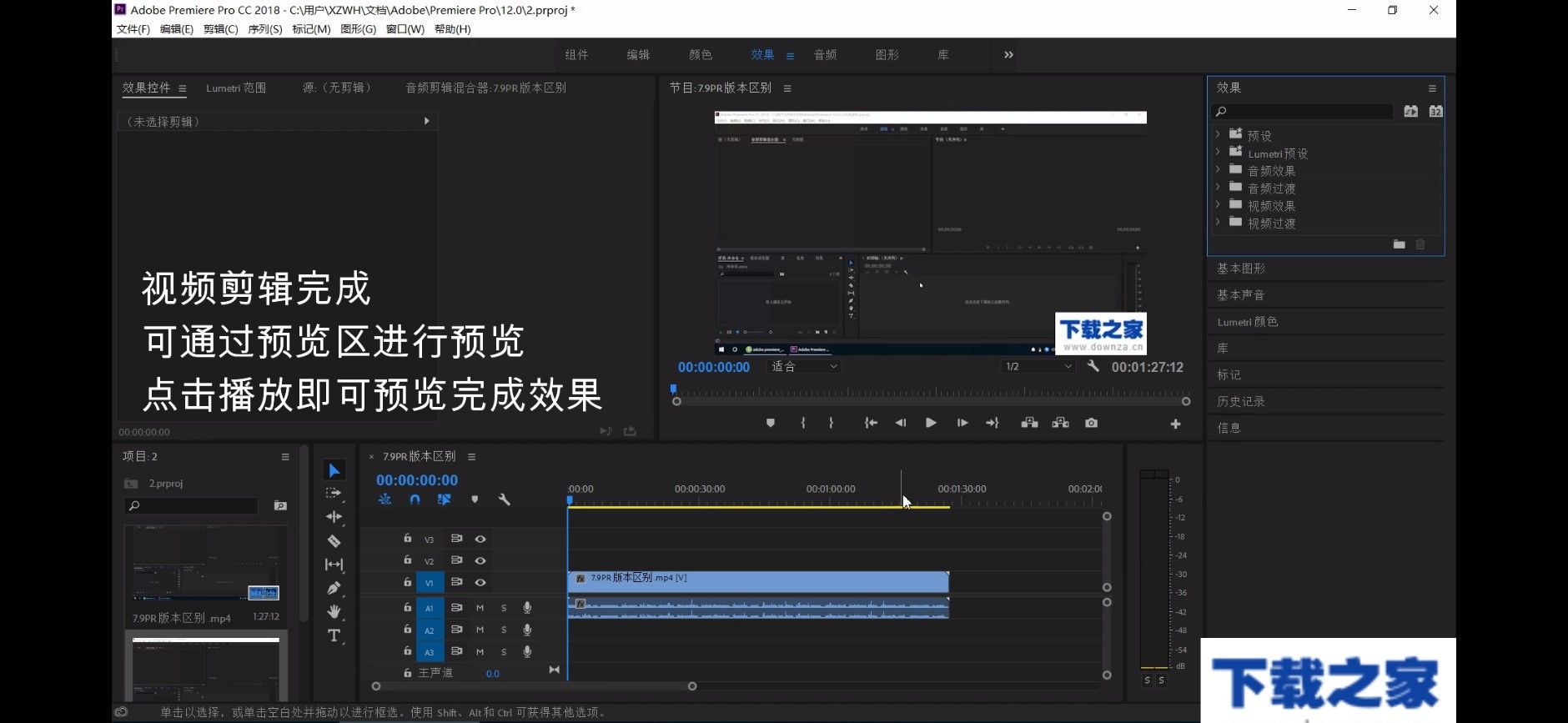Viewport: 1568px width, 723px height.
Task: Click the timeline horizontal zoom scrollbar
Action: [x=534, y=686]
